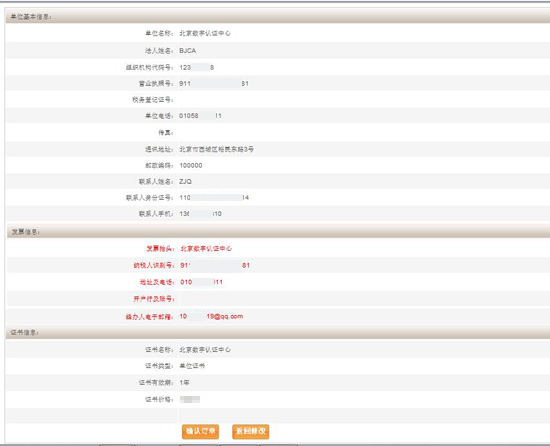
Task: Select the 证书信息 section header
Action: tap(277, 332)
